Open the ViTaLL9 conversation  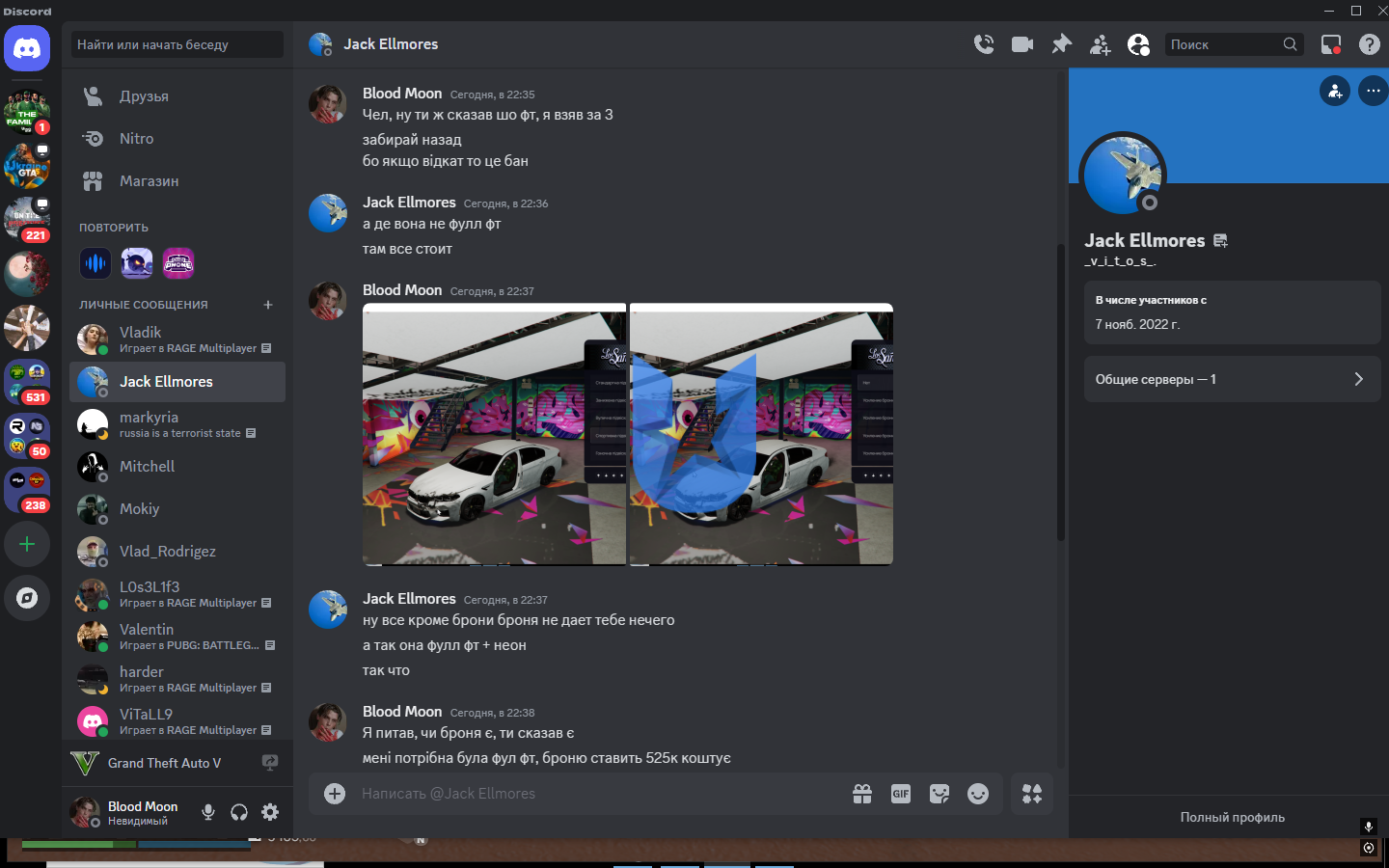coord(177,721)
